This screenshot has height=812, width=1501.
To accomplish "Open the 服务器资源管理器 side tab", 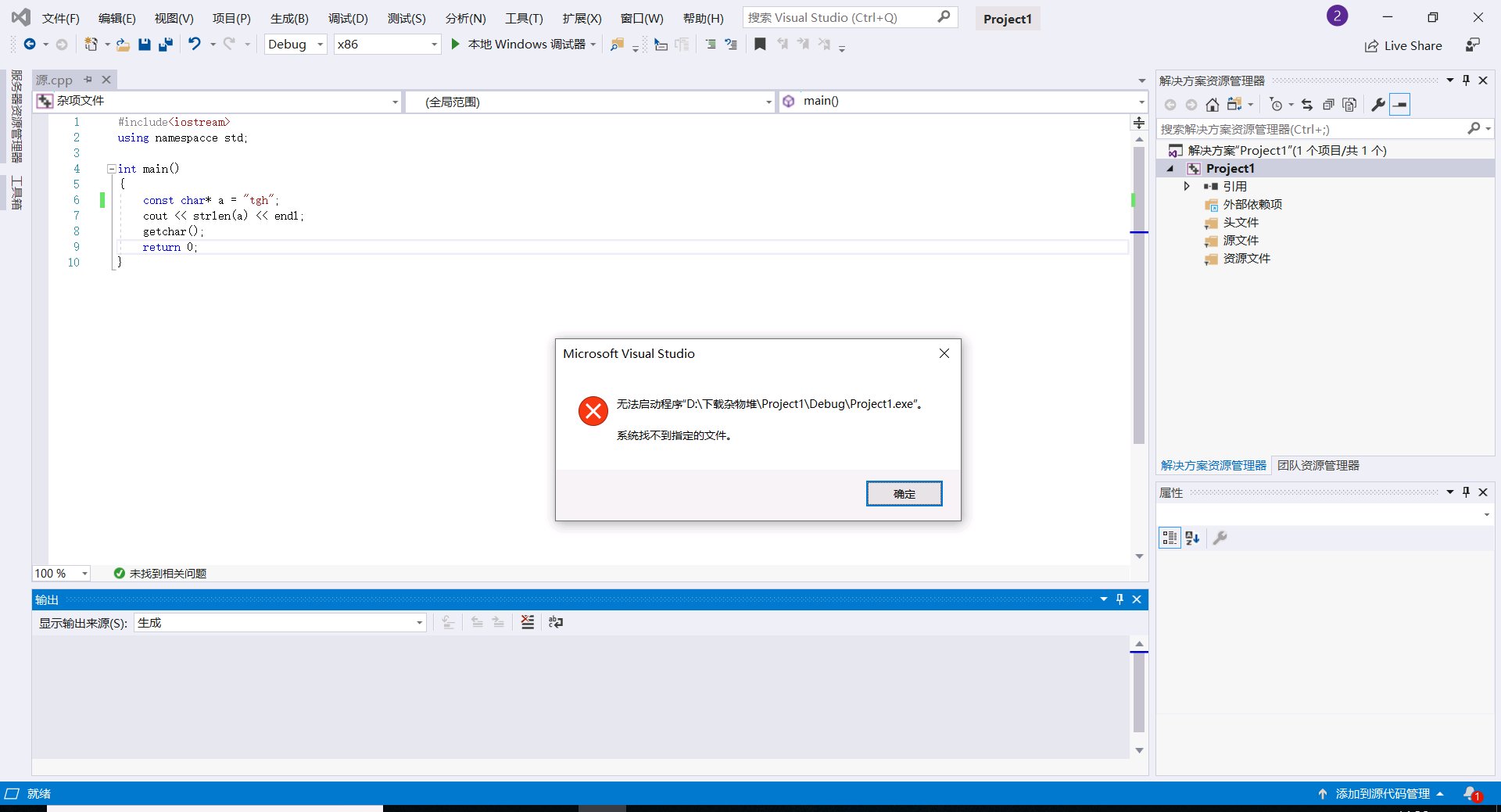I will [16, 116].
